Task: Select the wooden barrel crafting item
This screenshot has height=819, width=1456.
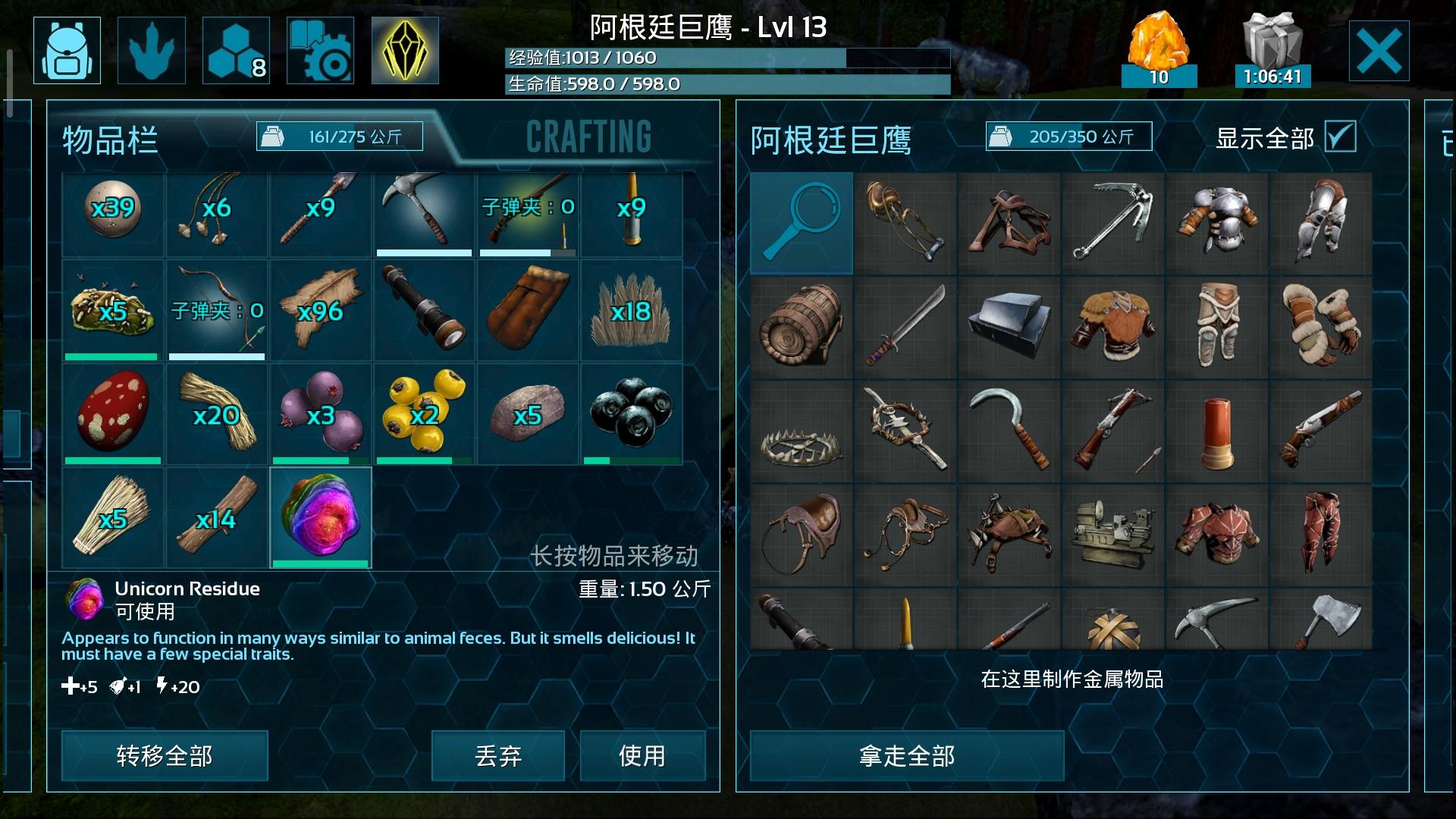Action: [x=802, y=327]
